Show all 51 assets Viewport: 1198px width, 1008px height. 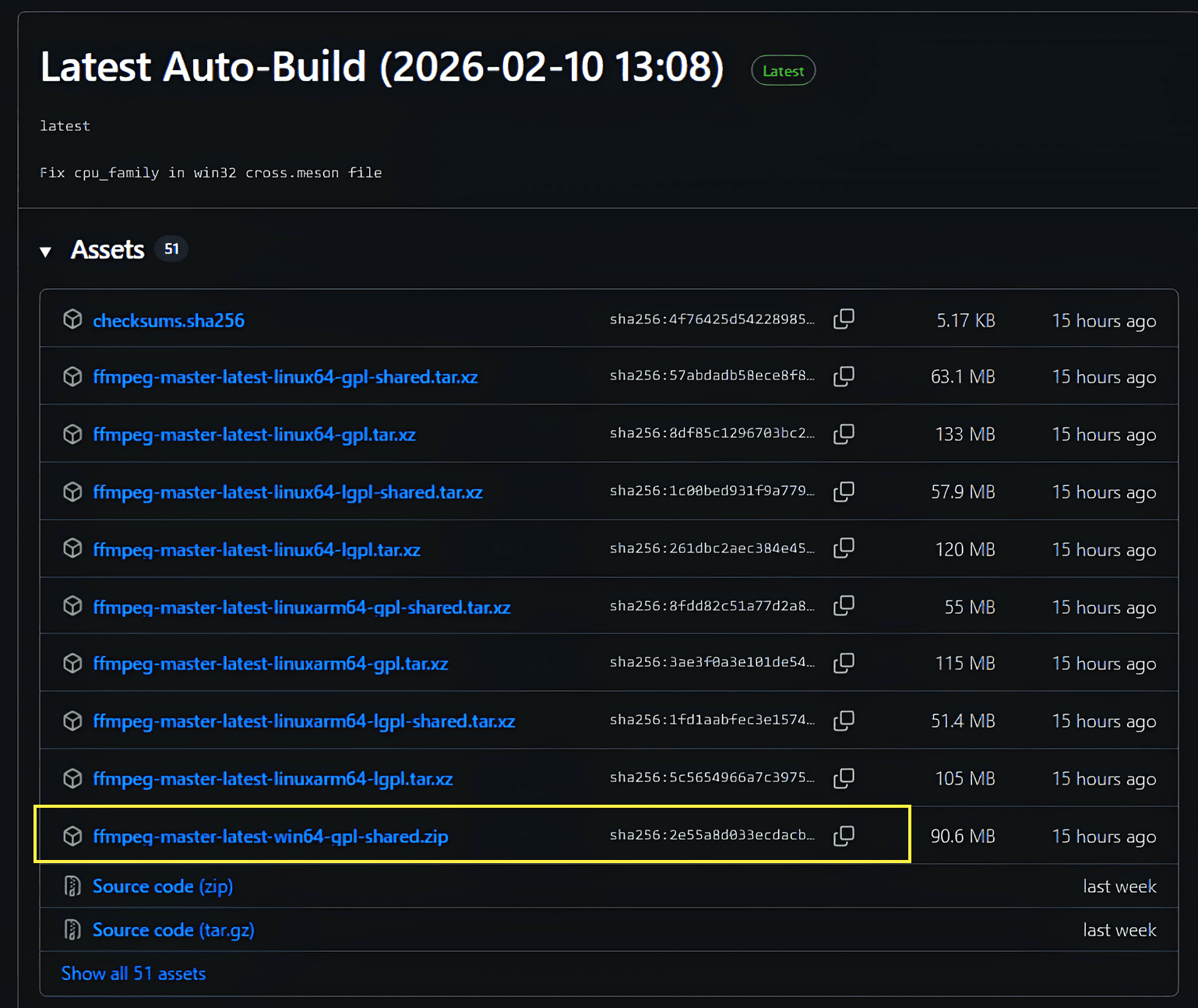[x=133, y=974]
